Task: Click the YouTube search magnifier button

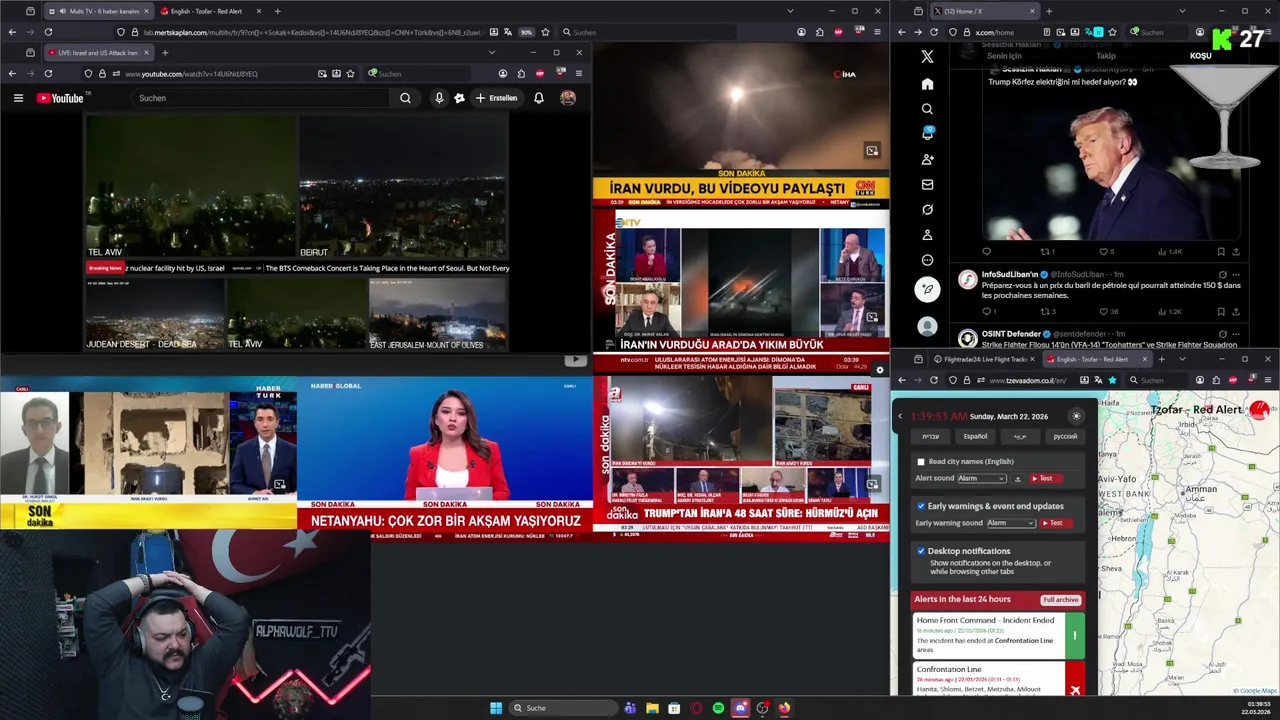Action: [405, 98]
